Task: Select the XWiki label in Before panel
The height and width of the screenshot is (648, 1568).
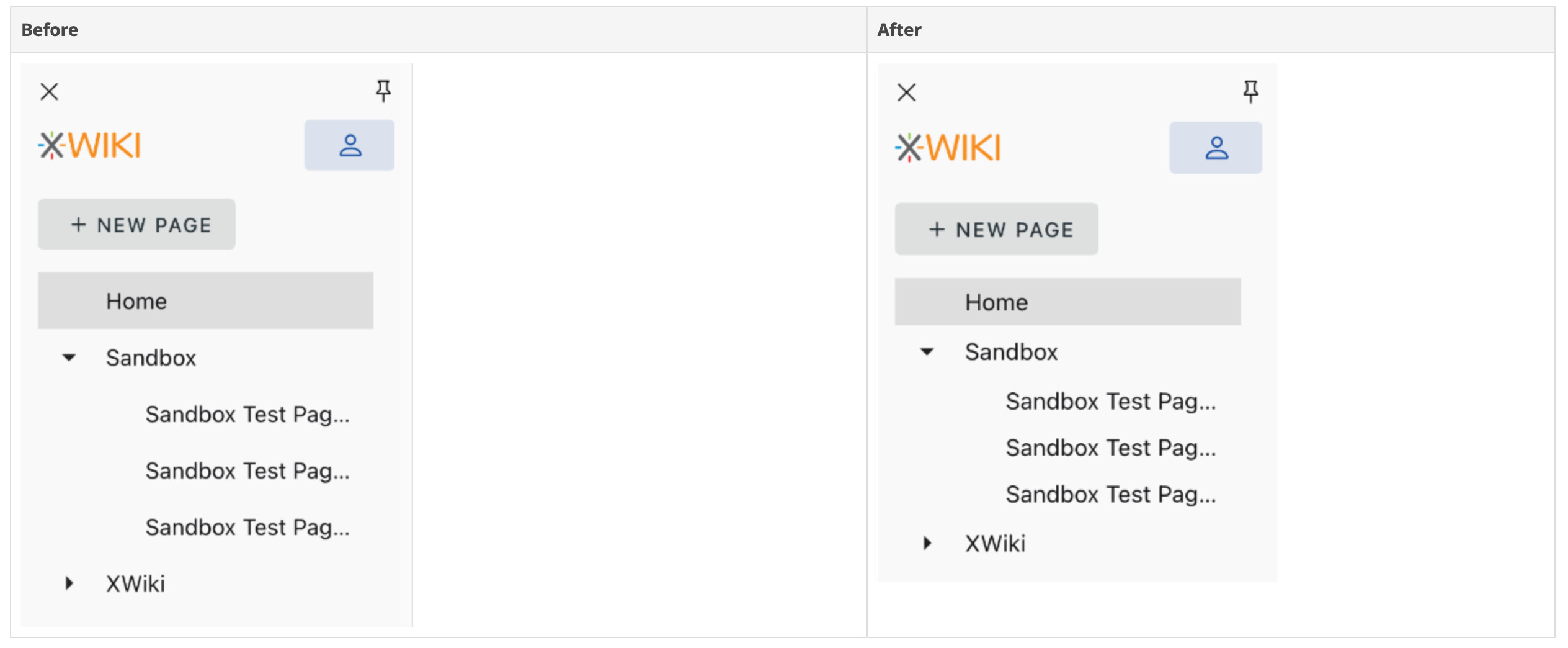Action: point(135,583)
